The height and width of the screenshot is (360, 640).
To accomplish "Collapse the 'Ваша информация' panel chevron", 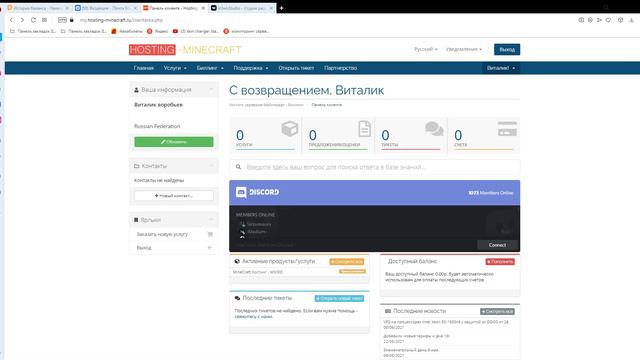I will pos(211,89).
